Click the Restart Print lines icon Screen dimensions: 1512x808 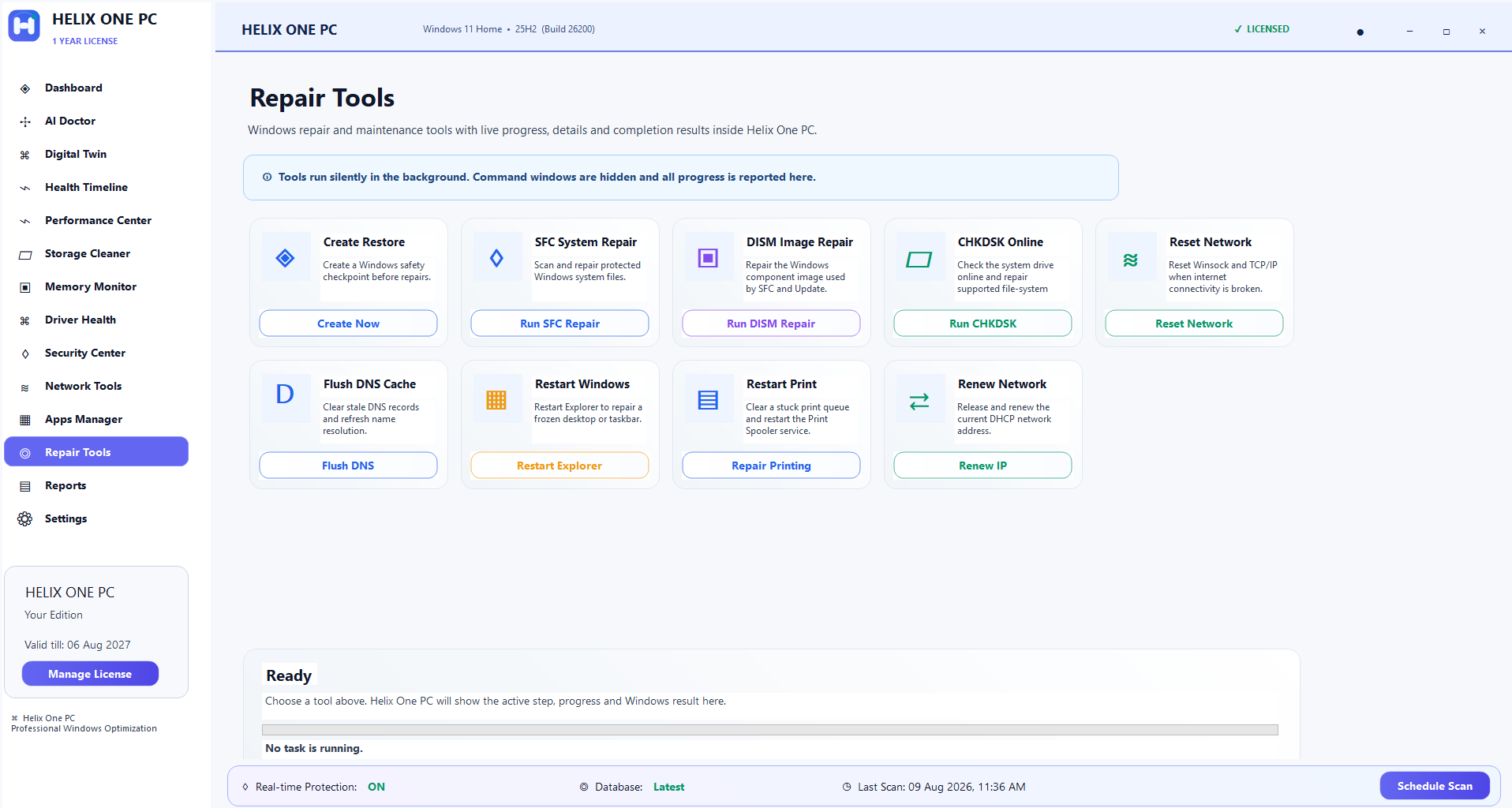click(x=708, y=400)
